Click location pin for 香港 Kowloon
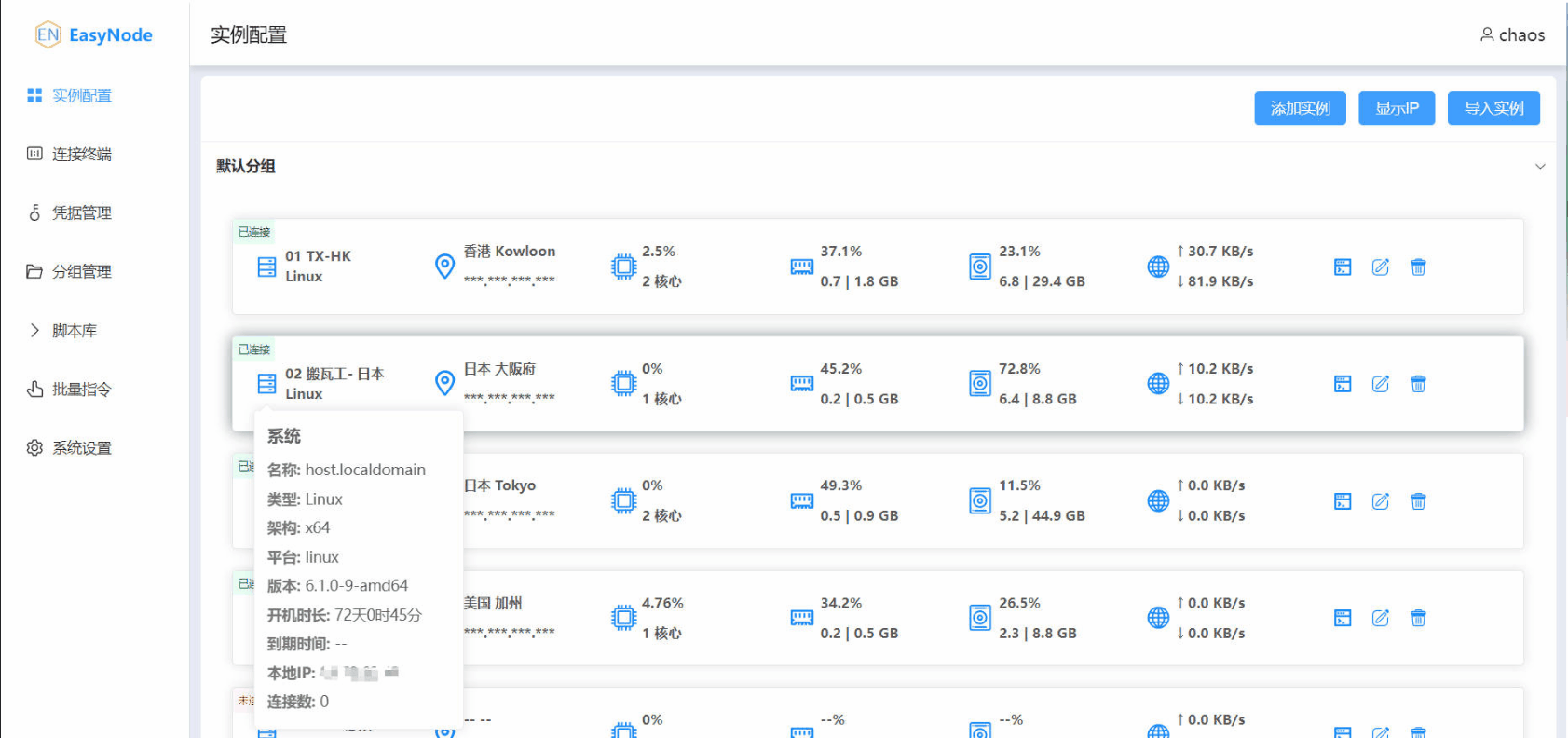This screenshot has width=1568, height=738. coord(445,266)
